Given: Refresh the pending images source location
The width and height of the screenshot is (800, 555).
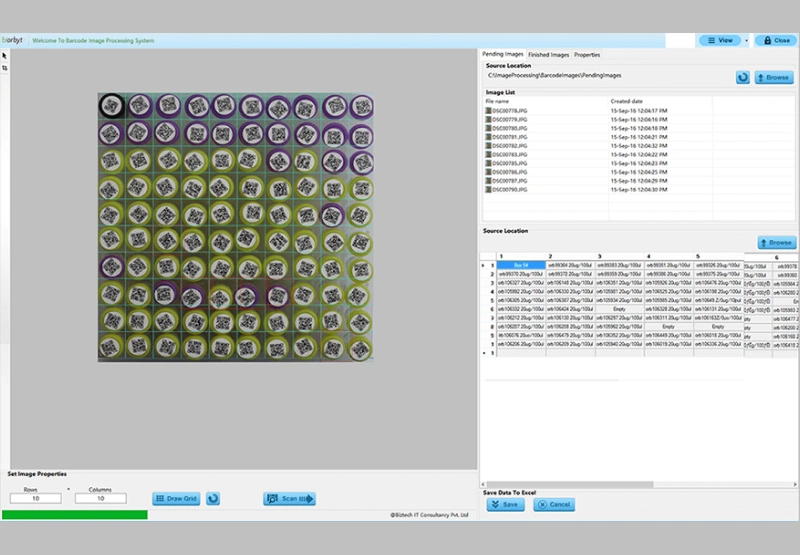Looking at the screenshot, I should coord(742,78).
